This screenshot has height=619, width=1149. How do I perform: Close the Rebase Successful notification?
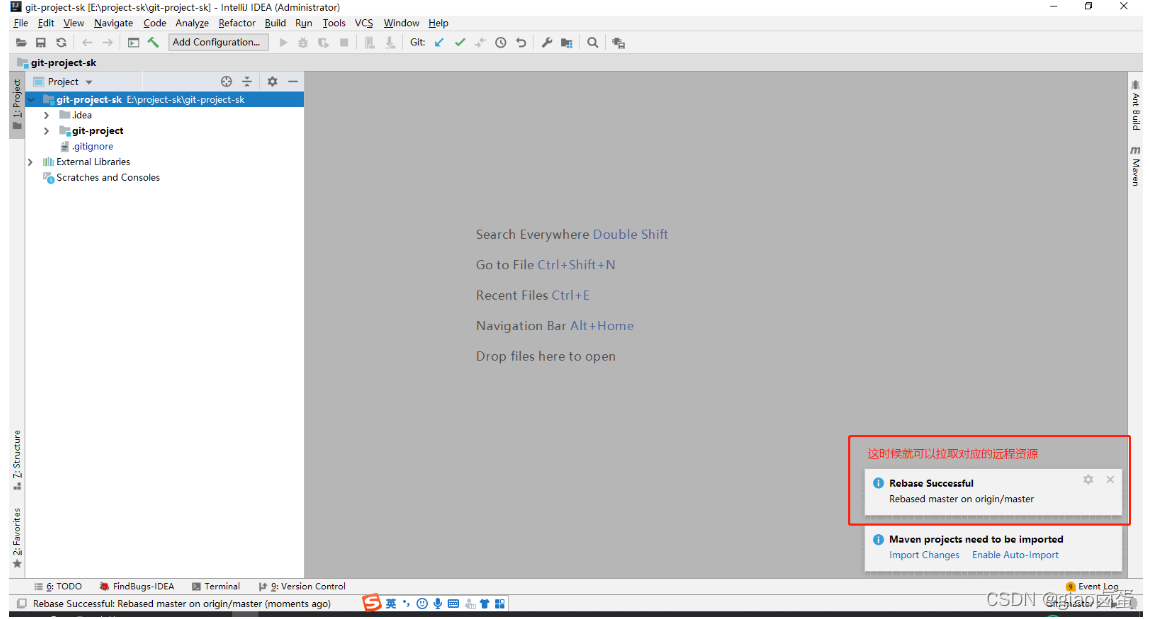pyautogui.click(x=1110, y=479)
